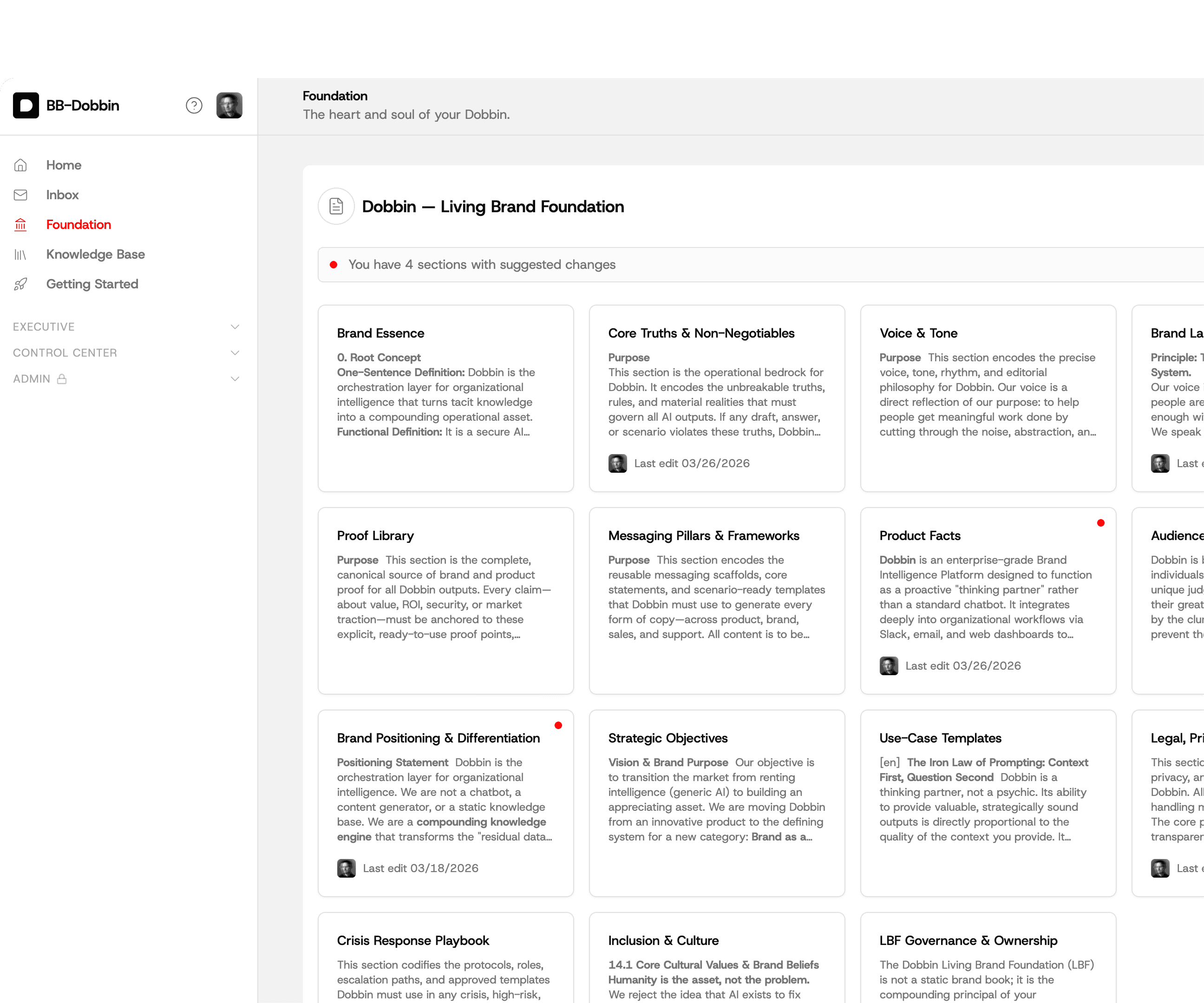The height and width of the screenshot is (1003, 1204).
Task: Click the user profile avatar in sidebar header
Action: click(229, 105)
